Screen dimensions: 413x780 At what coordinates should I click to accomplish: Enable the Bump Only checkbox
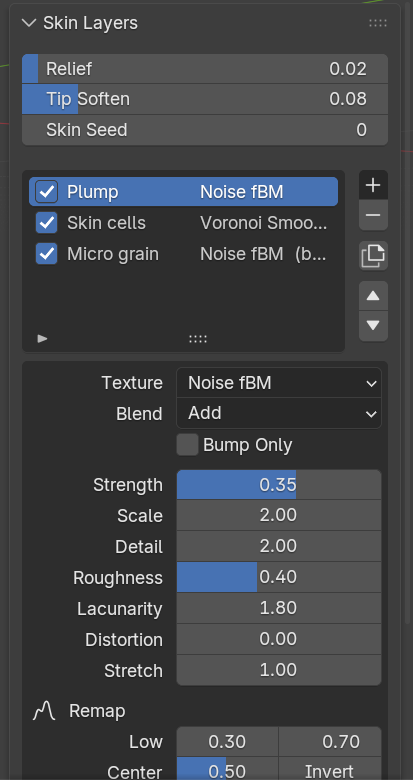pyautogui.click(x=188, y=445)
